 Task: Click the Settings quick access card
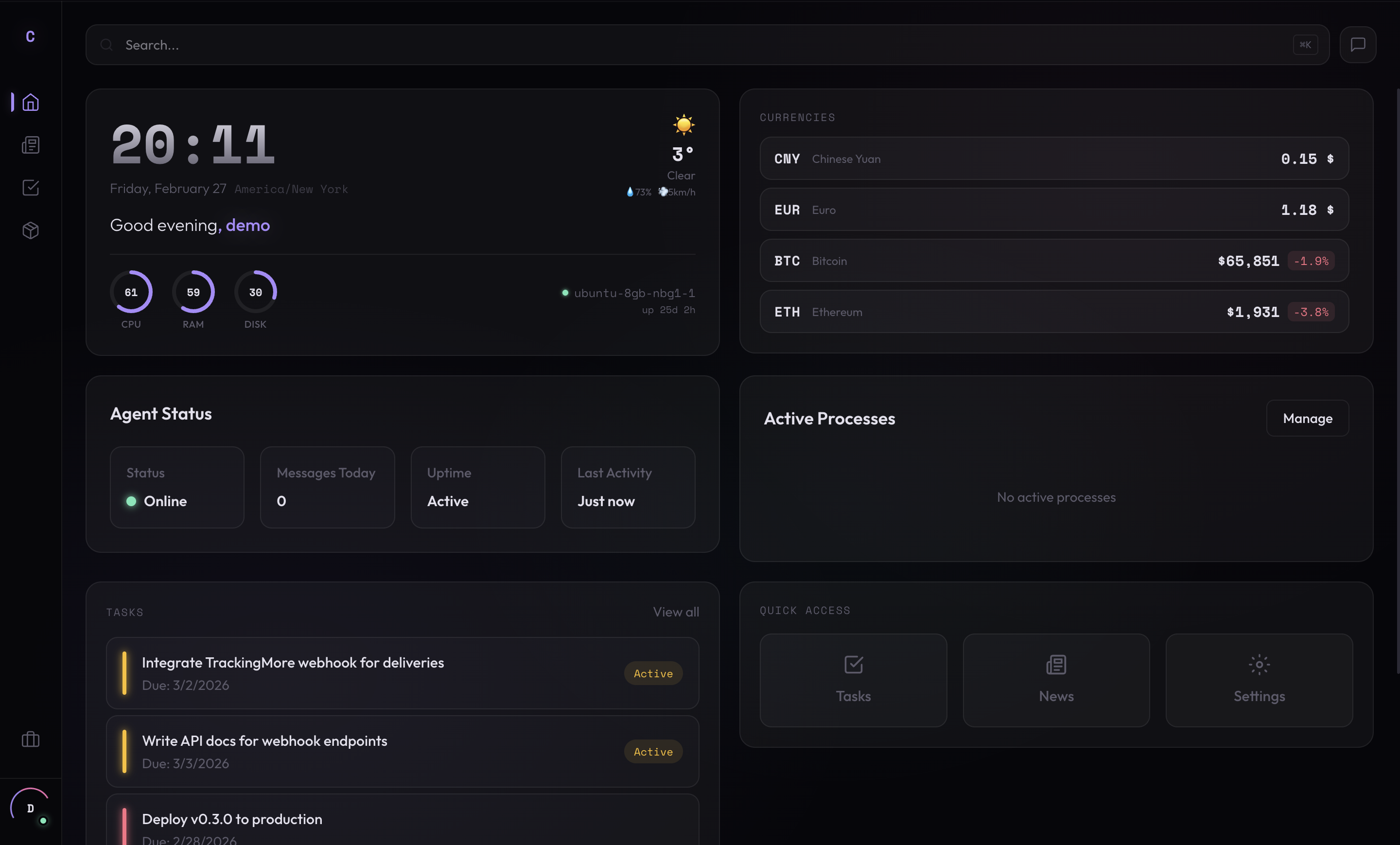tap(1259, 680)
